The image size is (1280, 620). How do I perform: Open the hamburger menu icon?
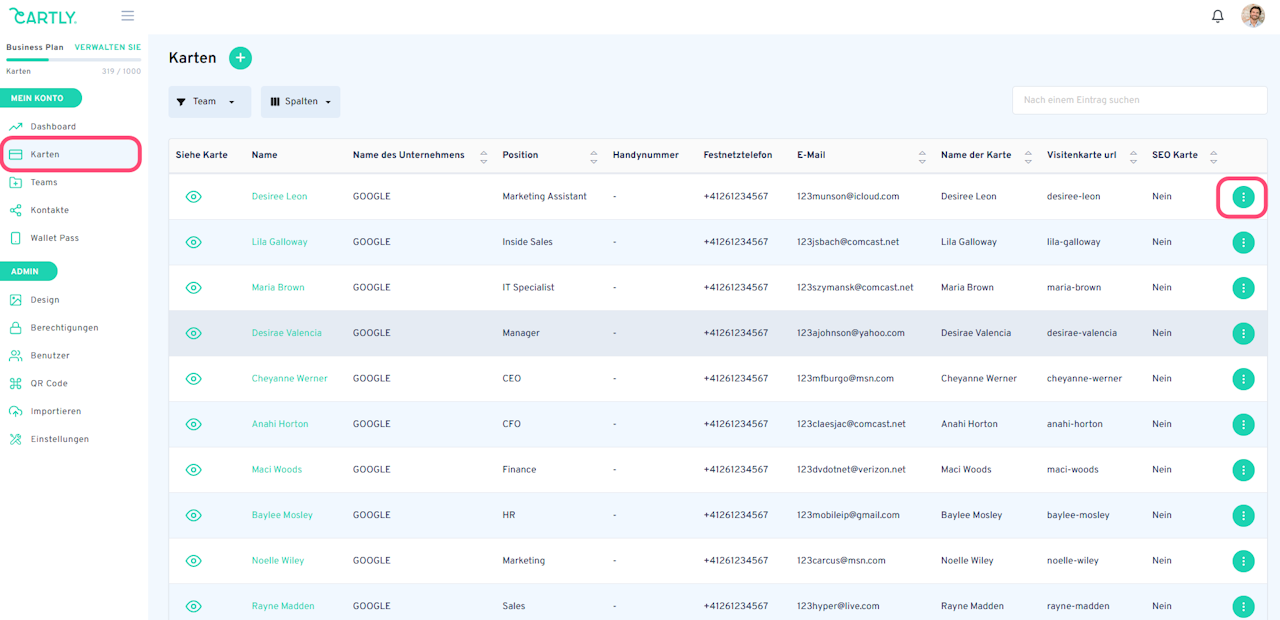click(127, 16)
